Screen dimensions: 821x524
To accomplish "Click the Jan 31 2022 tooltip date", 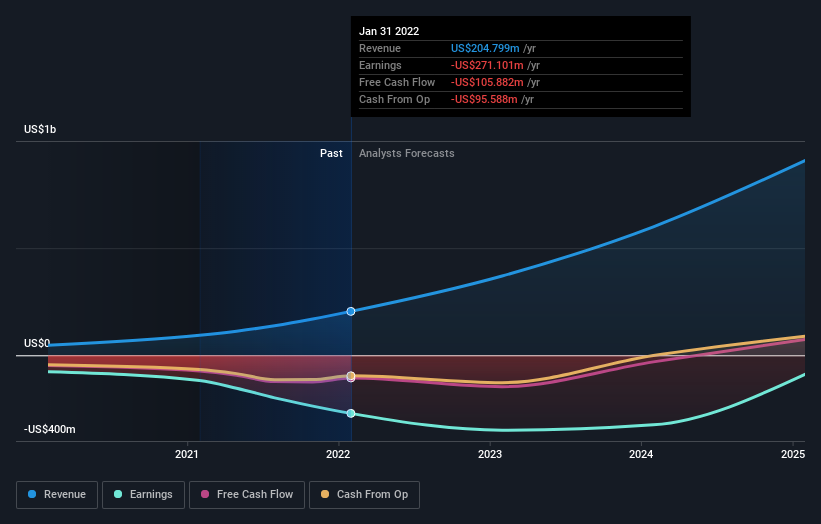I will (389, 31).
